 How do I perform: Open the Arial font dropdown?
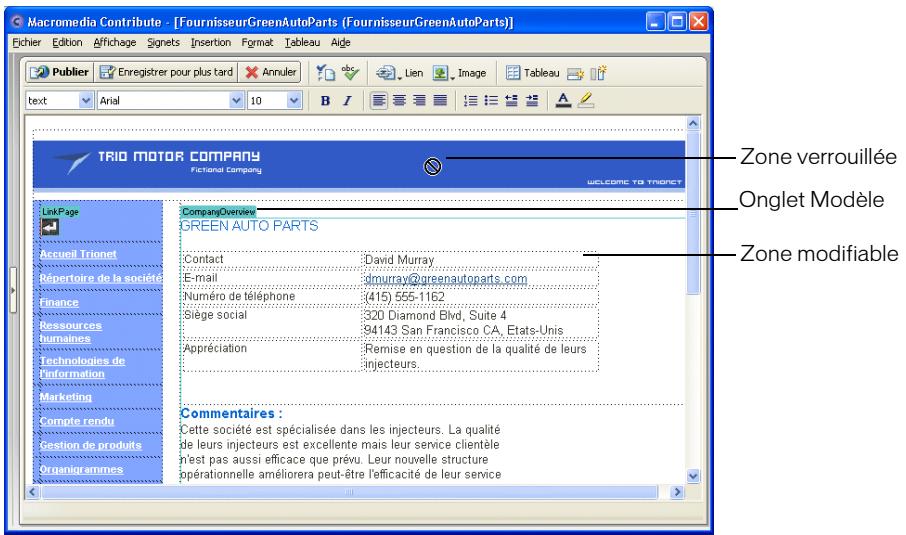170,101
